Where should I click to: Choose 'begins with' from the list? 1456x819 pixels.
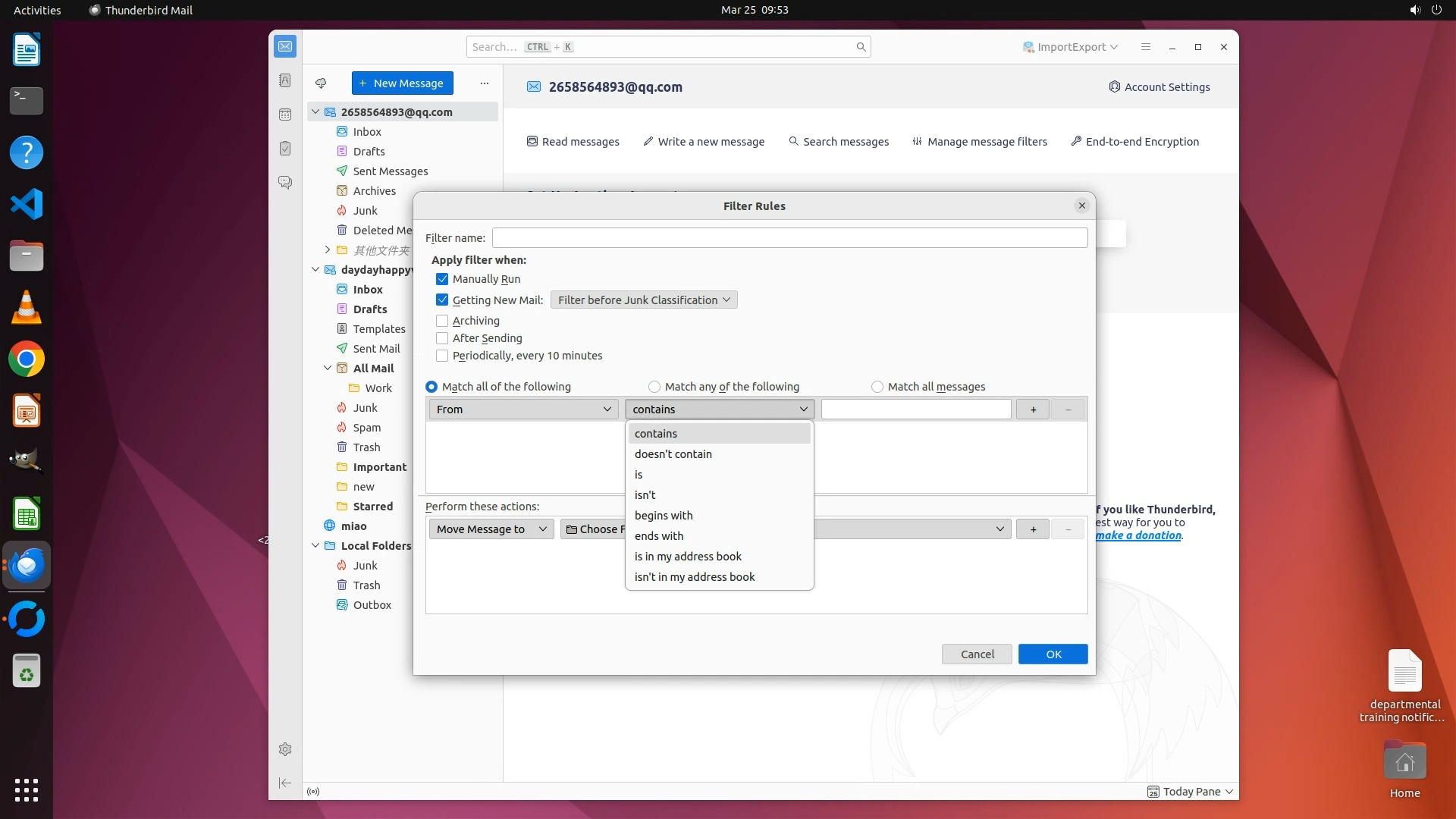coord(664,516)
